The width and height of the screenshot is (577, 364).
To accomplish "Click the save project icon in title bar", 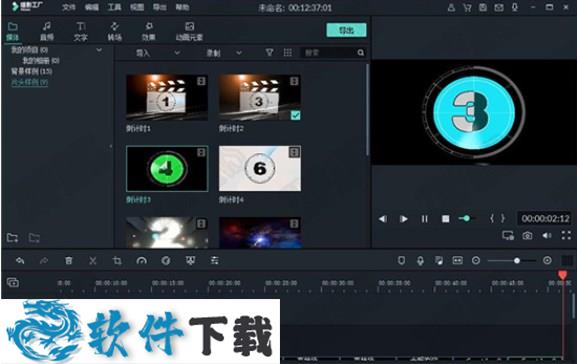I will [x=483, y=7].
